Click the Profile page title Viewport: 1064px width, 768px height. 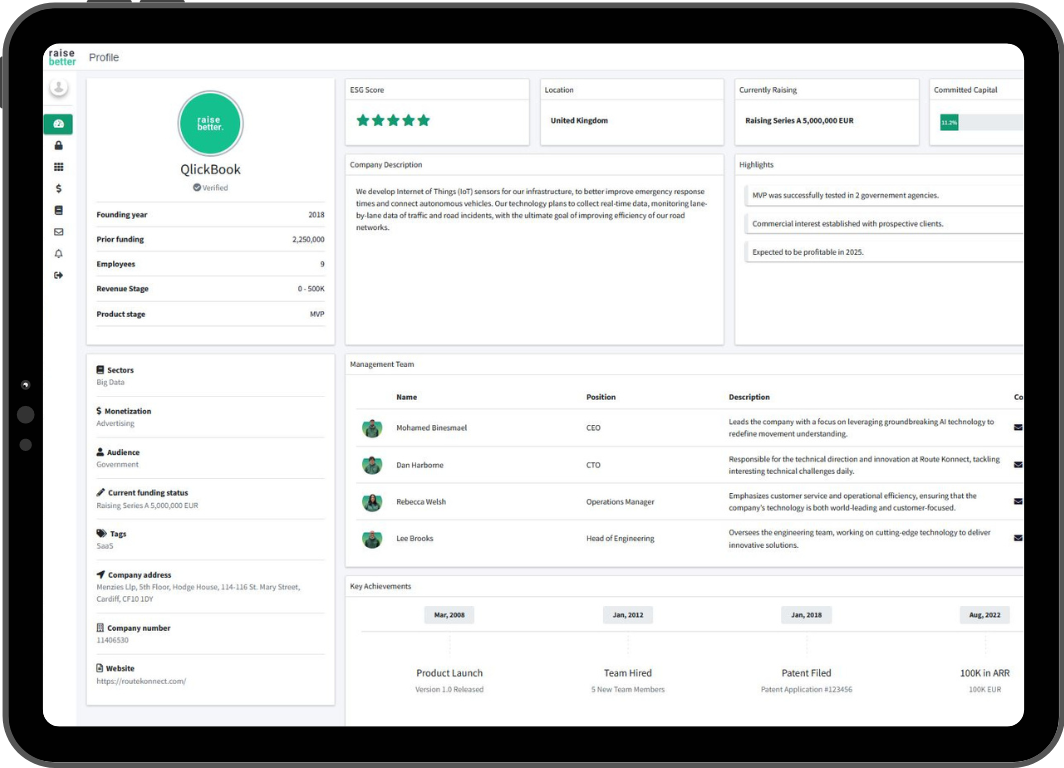pos(104,58)
